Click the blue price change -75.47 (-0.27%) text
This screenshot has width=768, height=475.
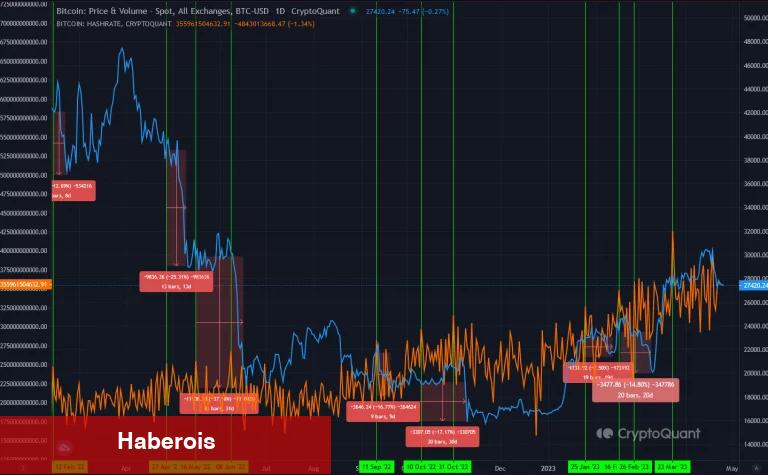(x=424, y=11)
